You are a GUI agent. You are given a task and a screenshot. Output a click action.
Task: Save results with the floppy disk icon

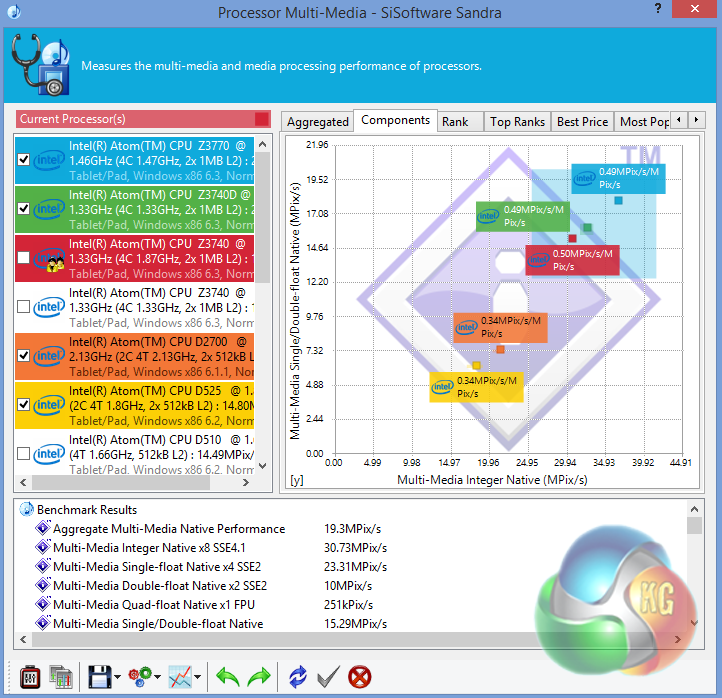click(x=99, y=677)
